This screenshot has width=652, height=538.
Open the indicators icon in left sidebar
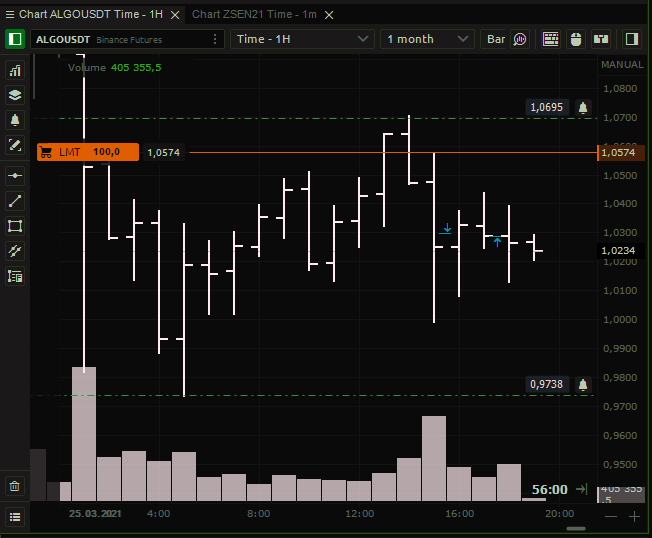coord(15,71)
